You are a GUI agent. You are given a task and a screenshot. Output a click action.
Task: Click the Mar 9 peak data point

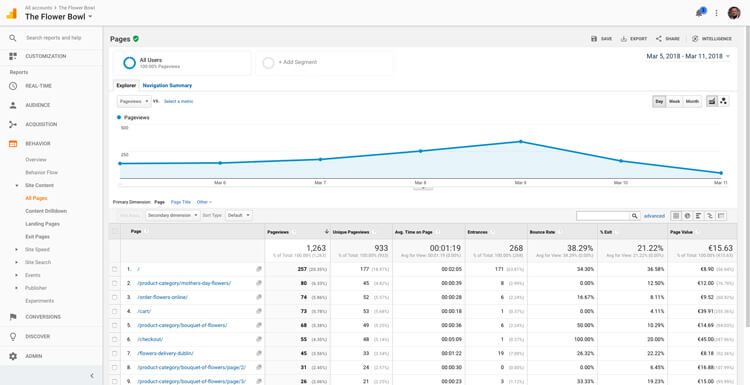click(520, 142)
